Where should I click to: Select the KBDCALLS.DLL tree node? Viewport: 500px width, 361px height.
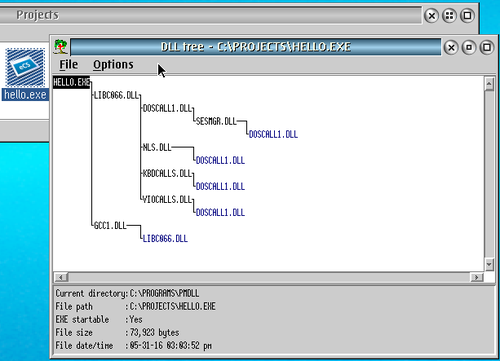(167, 173)
